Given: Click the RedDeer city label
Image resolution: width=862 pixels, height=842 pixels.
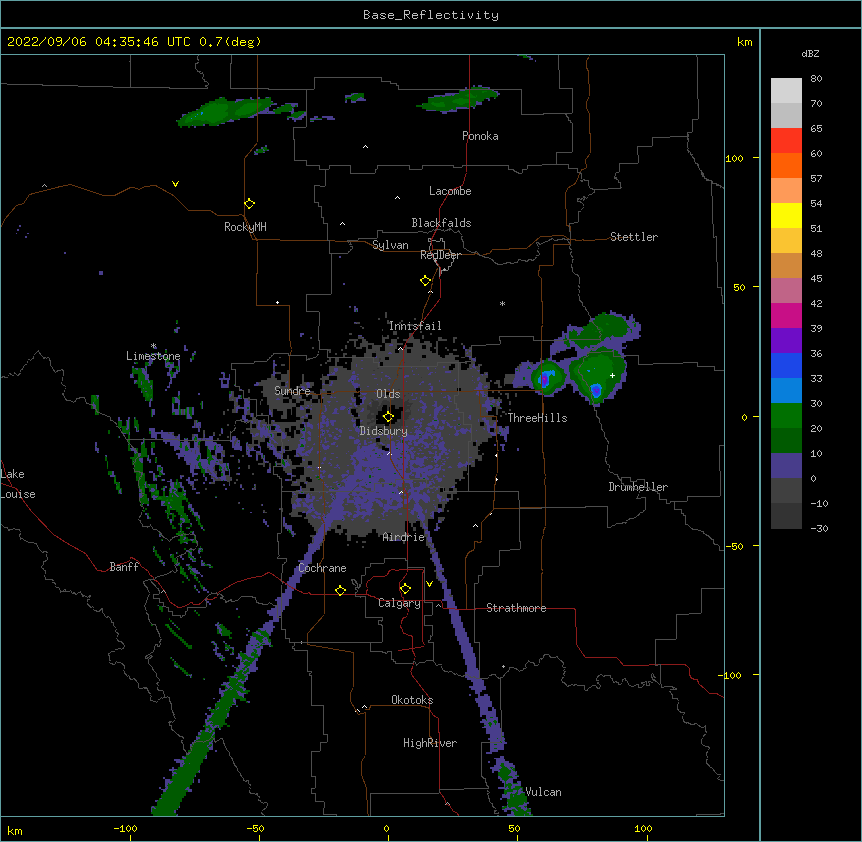Looking at the screenshot, I should click(x=440, y=255).
